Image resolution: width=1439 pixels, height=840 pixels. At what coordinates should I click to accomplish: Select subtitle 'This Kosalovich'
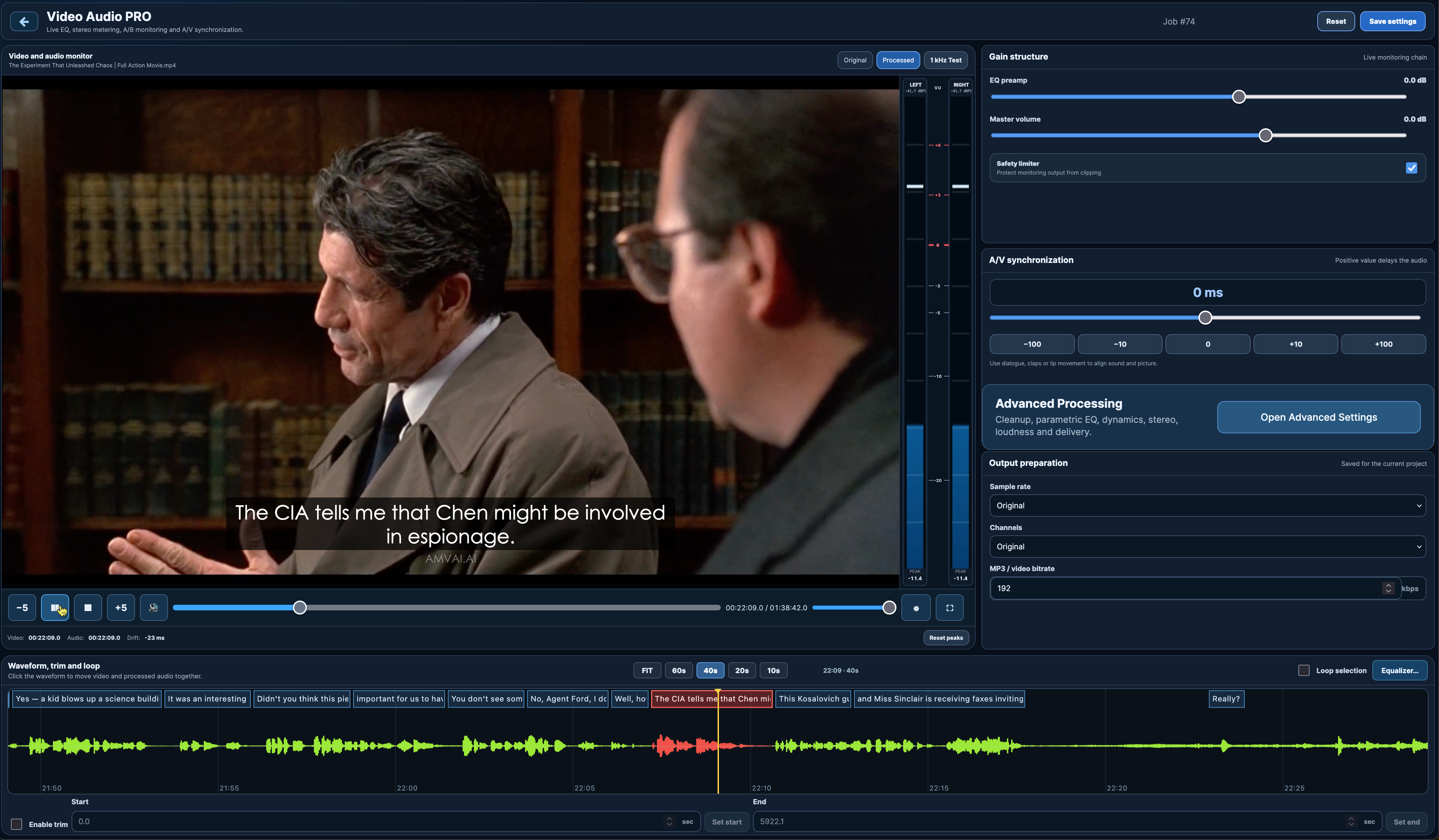[x=813, y=699]
